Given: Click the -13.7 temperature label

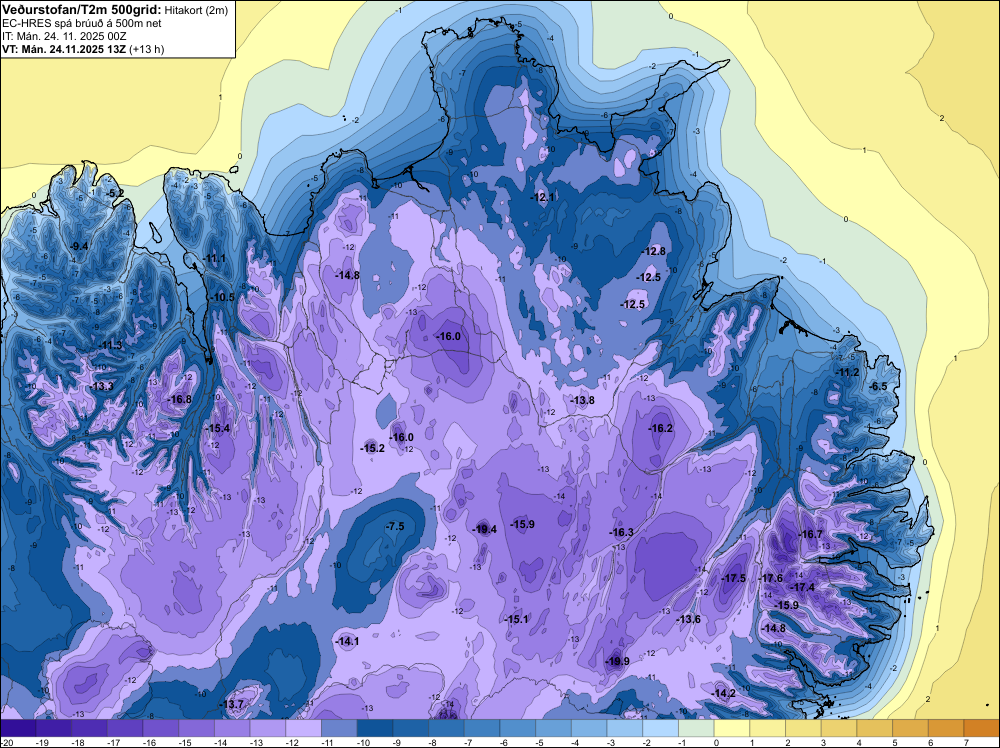Looking at the screenshot, I should pyautogui.click(x=232, y=704).
